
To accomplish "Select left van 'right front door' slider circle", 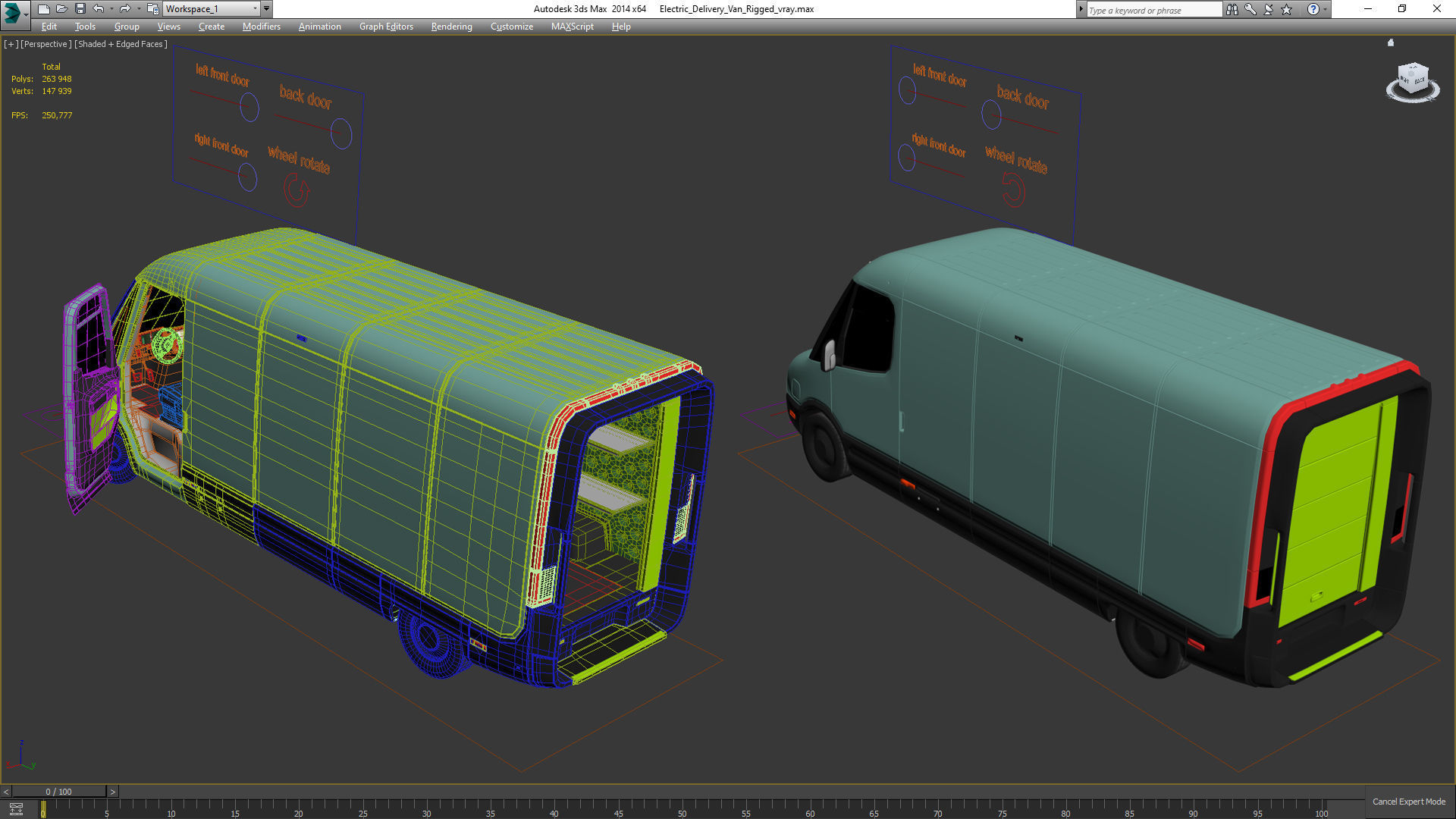I will 247,178.
